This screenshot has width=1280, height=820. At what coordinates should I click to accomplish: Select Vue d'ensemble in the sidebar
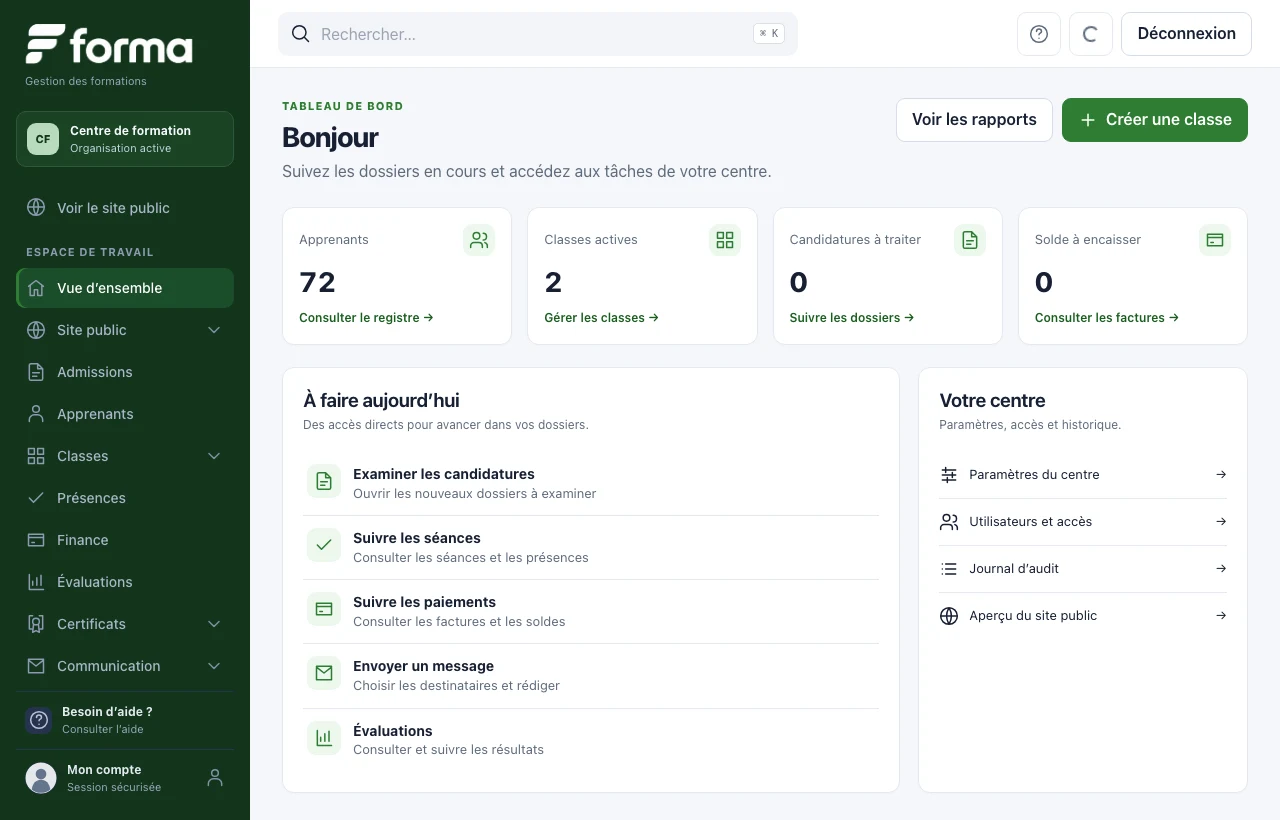[x=125, y=288]
